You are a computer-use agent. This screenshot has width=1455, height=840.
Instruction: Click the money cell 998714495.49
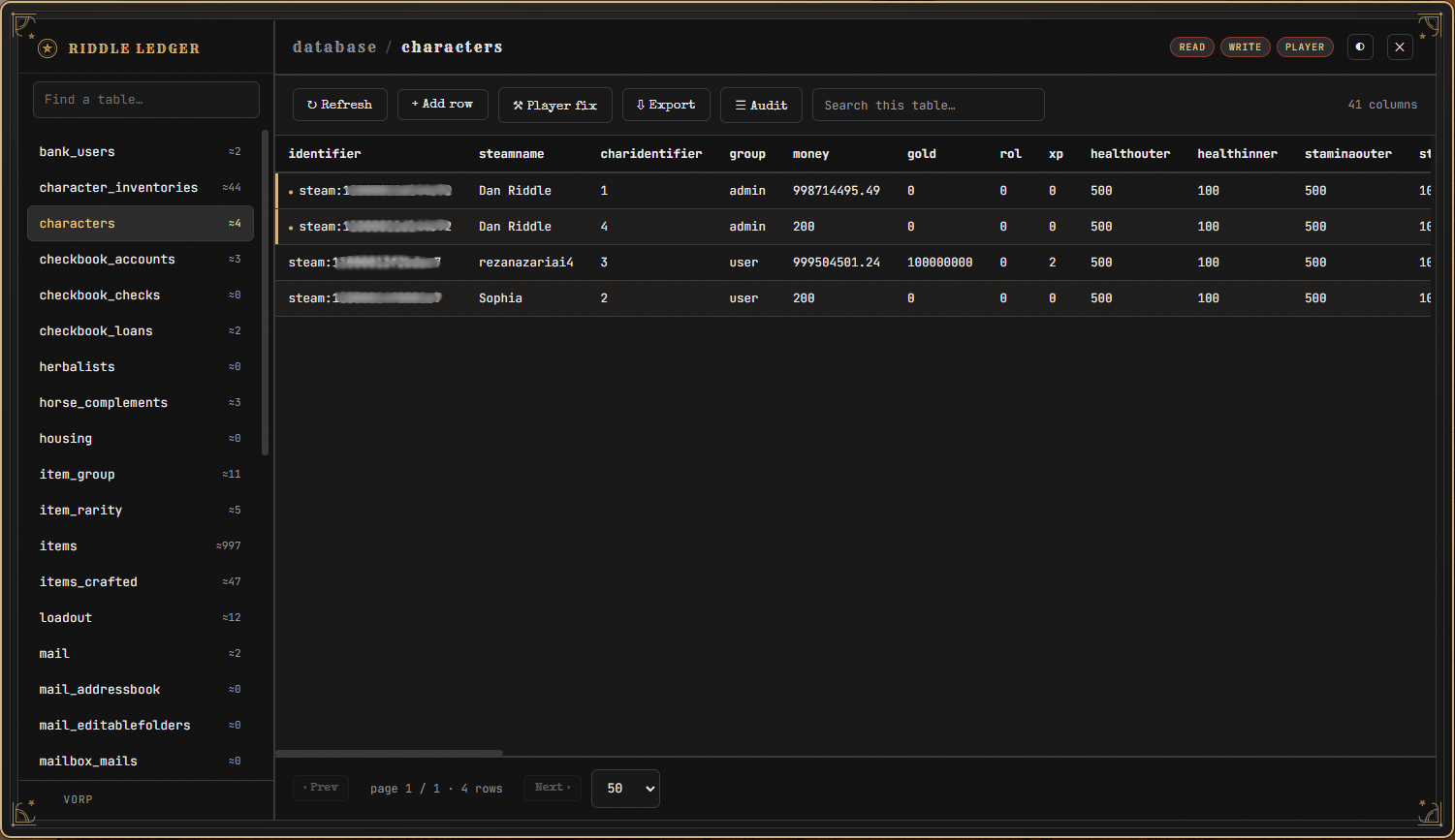click(837, 191)
